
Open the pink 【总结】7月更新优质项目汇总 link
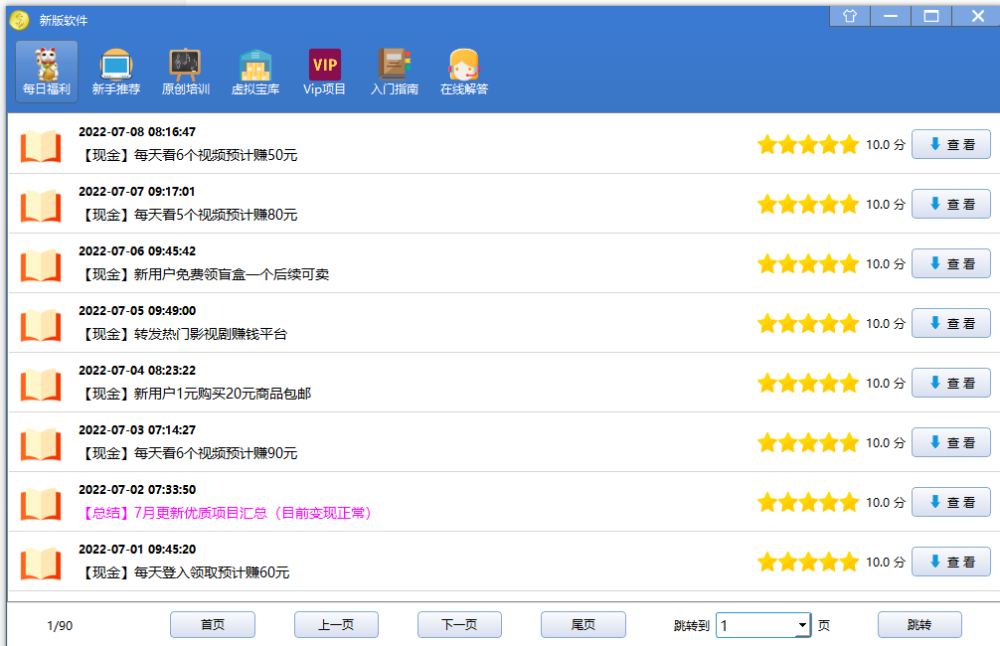click(x=226, y=513)
